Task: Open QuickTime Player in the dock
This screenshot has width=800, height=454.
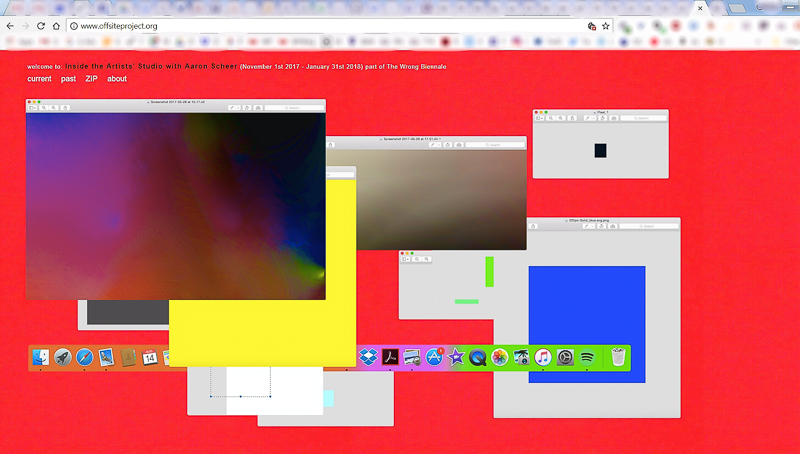Action: [478, 357]
